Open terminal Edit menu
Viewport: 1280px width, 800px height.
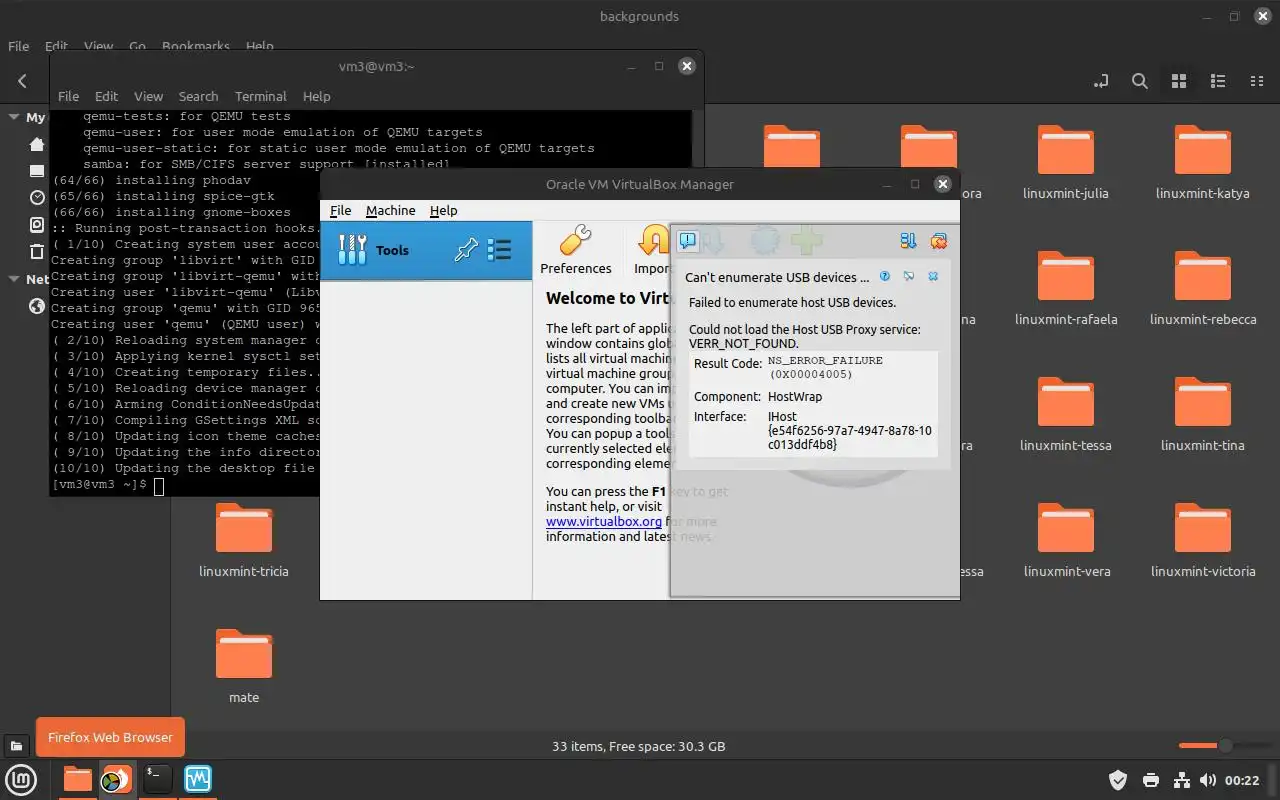tap(106, 96)
